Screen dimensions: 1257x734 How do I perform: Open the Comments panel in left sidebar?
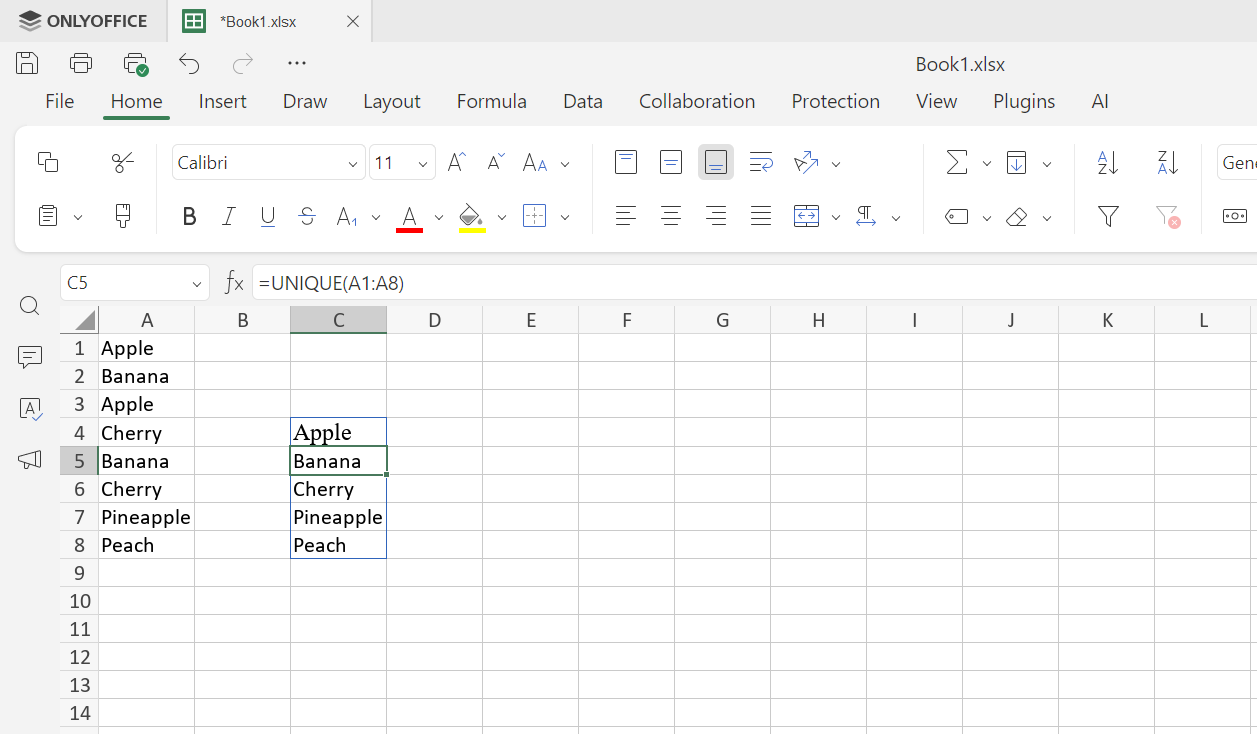coord(30,357)
